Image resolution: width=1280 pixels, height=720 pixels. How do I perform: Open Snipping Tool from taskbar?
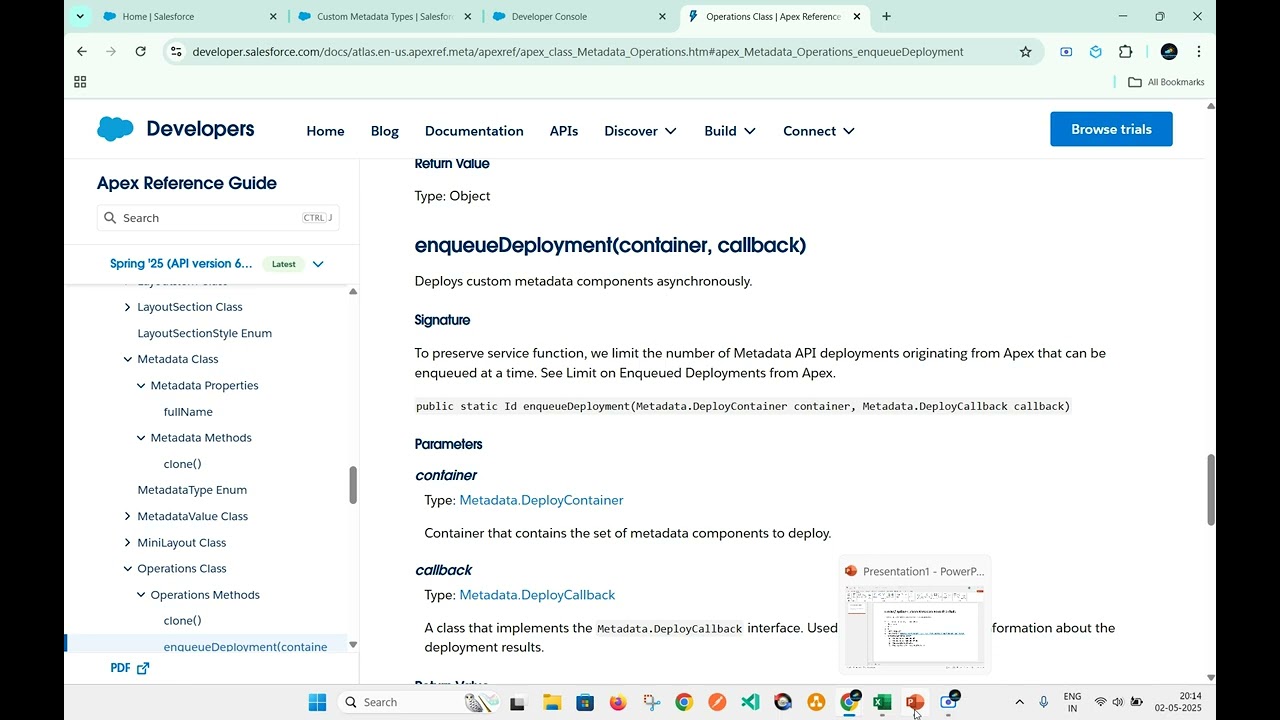pyautogui.click(x=651, y=702)
